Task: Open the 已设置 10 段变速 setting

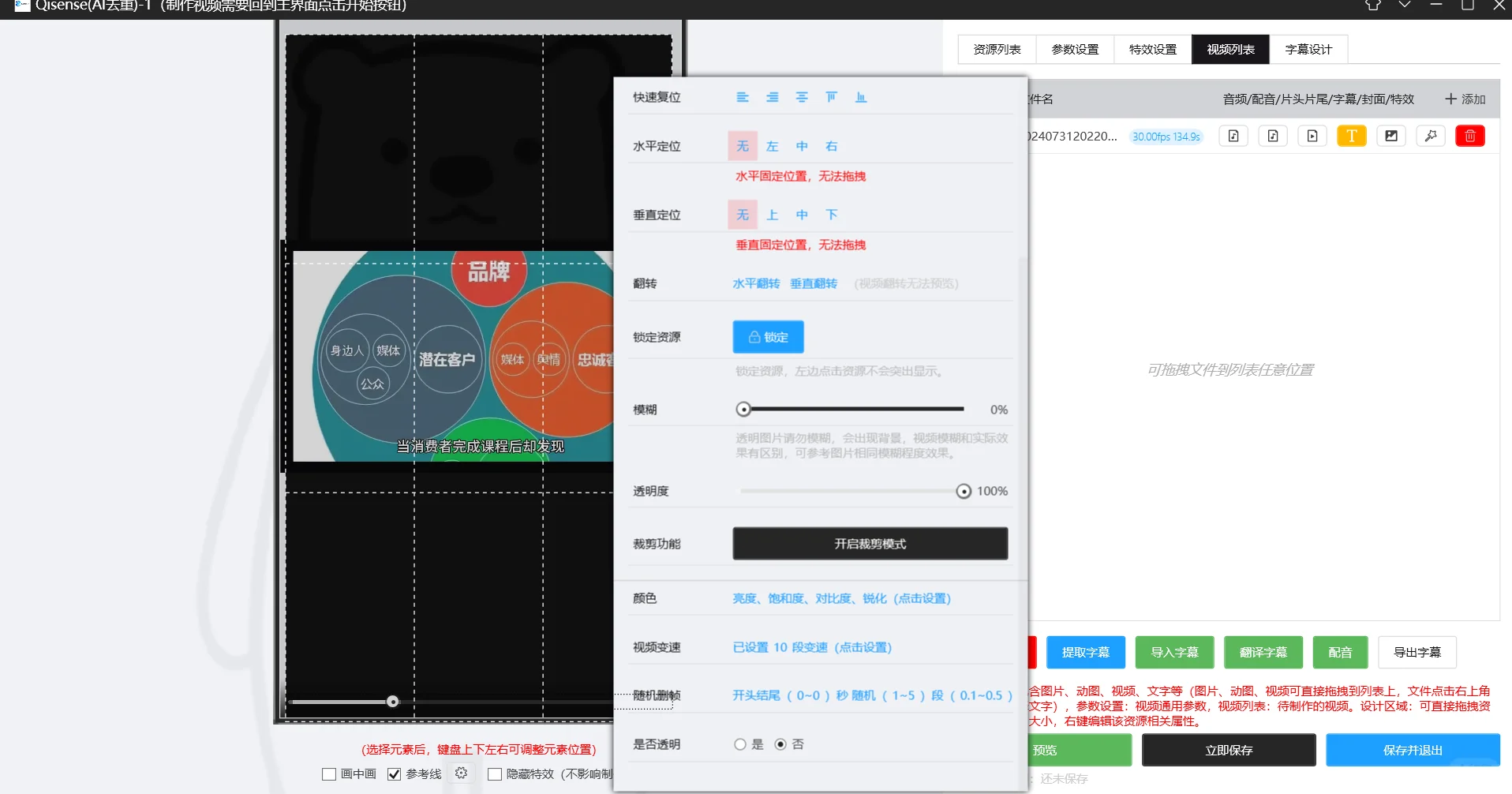Action: (812, 647)
